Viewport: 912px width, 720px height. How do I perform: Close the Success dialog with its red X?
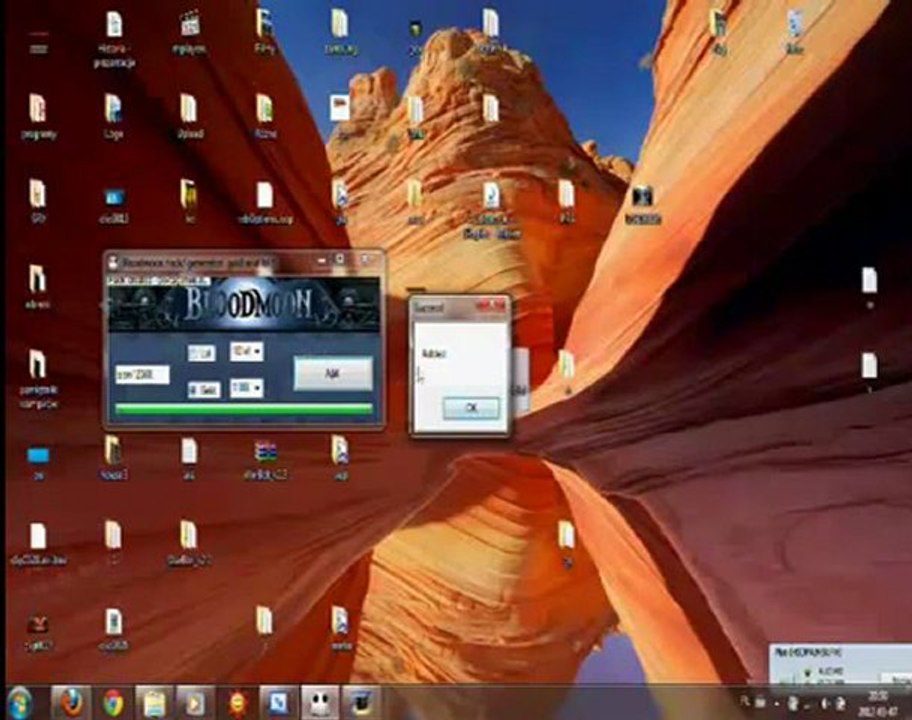(x=493, y=306)
